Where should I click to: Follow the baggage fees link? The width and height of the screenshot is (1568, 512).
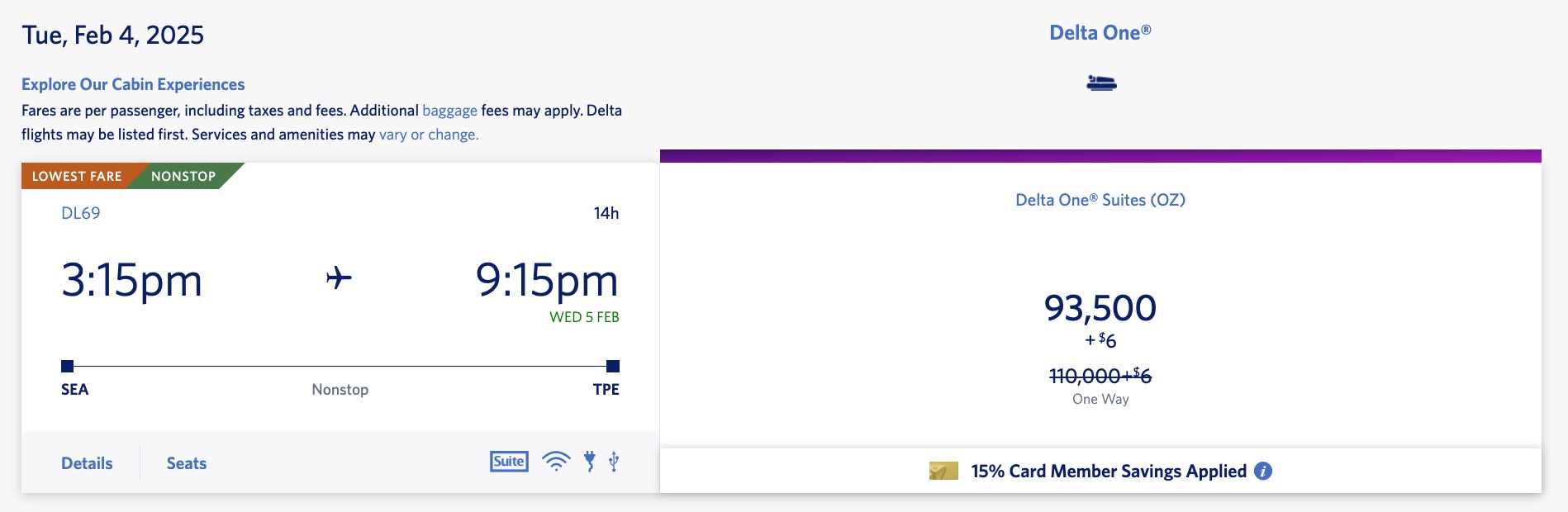point(449,111)
